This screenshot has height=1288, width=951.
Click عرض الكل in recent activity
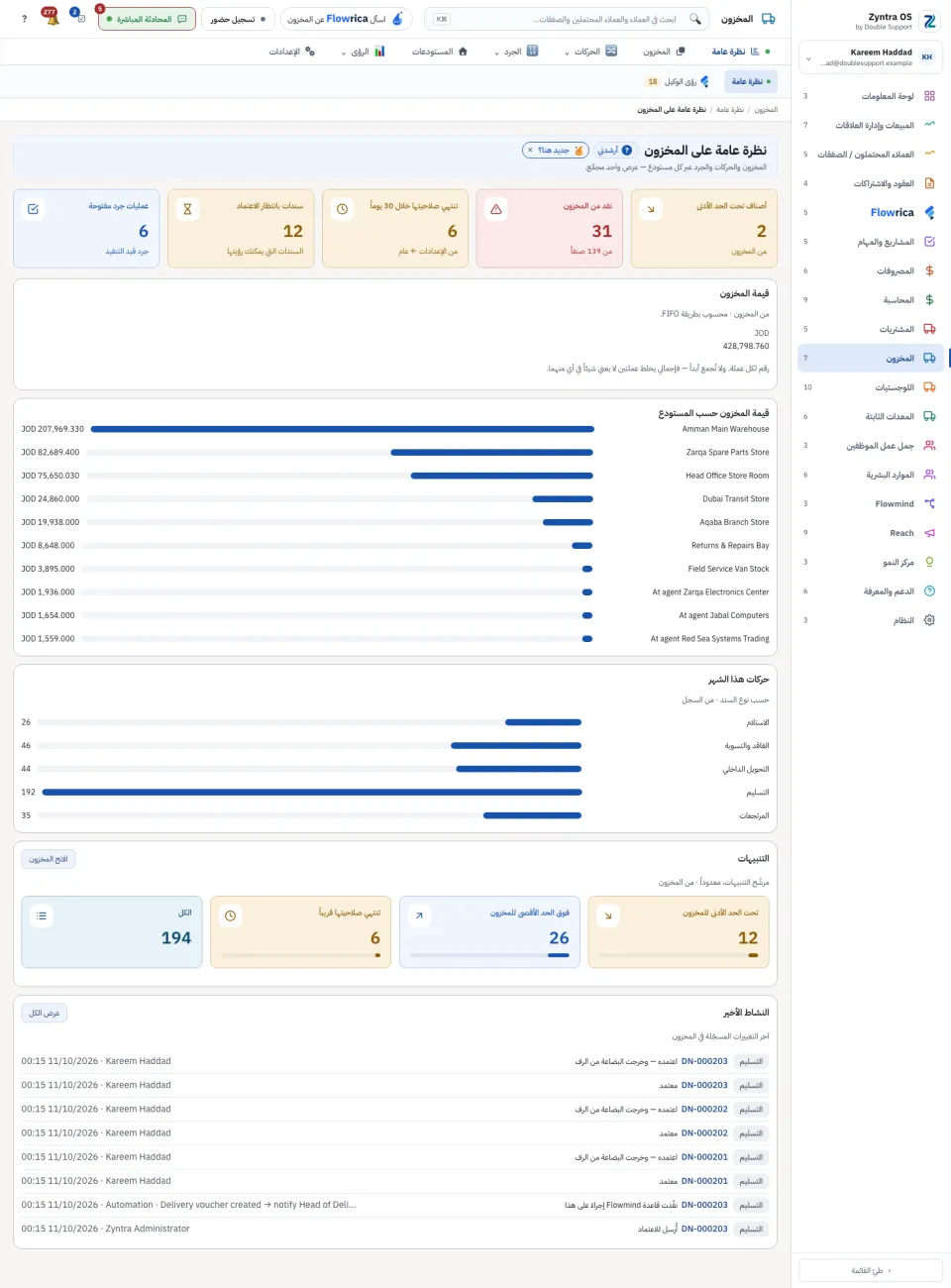[x=45, y=1013]
